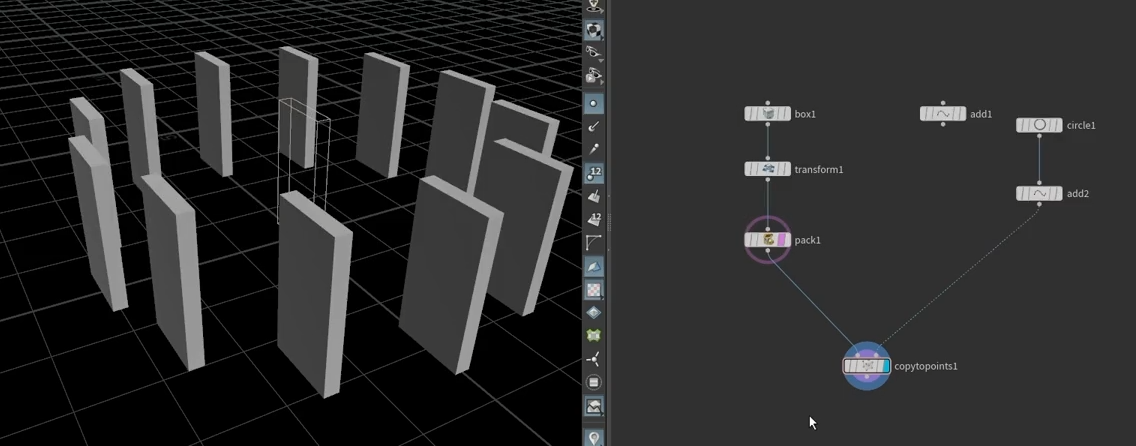Image resolution: width=1136 pixels, height=446 pixels.
Task: Click the pin icon at toolbar bottom
Action: pyautogui.click(x=593, y=438)
